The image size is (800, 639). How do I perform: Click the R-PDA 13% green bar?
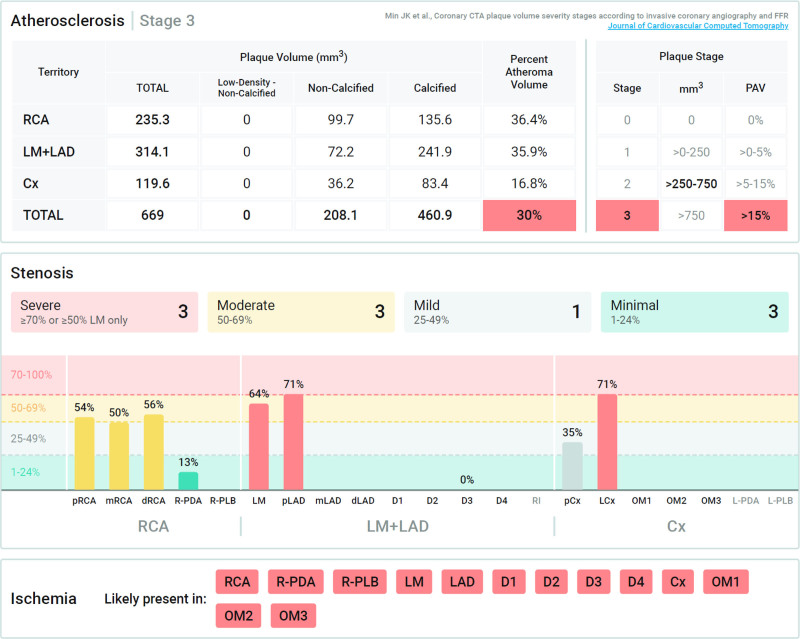[x=188, y=480]
